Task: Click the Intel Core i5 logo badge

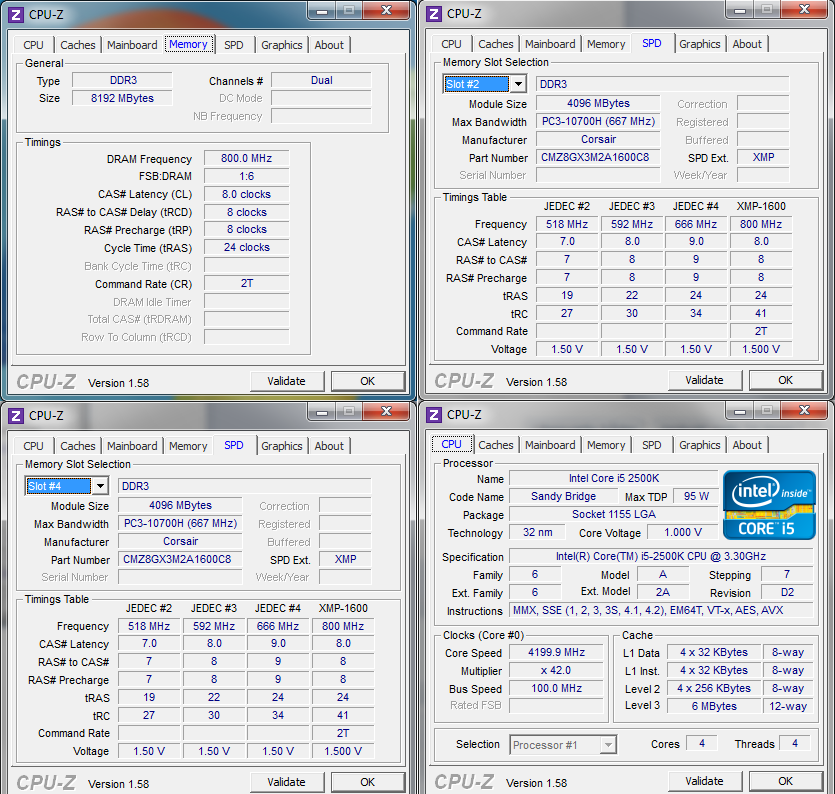Action: [769, 505]
